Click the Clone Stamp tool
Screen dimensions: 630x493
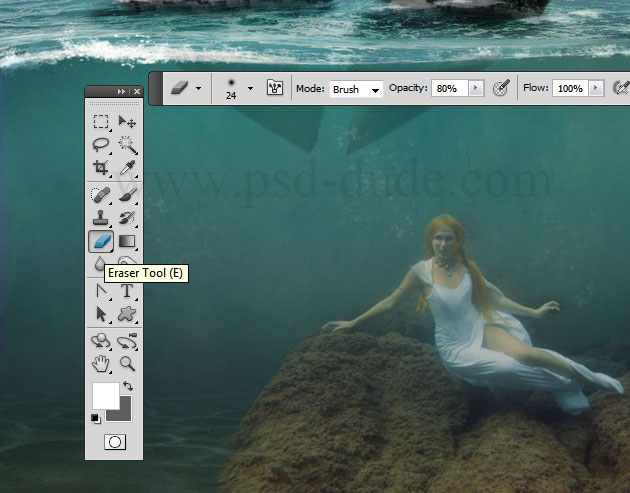(x=102, y=217)
